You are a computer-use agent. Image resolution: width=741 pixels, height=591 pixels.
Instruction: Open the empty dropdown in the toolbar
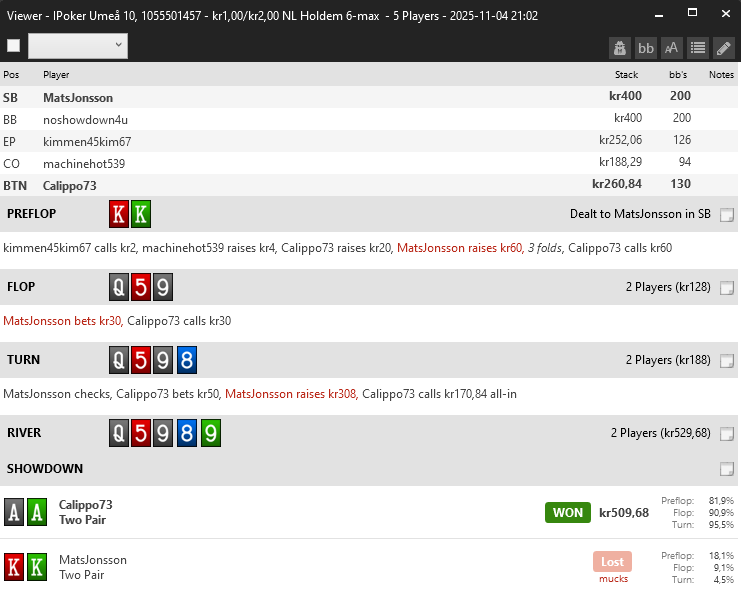pyautogui.click(x=77, y=45)
